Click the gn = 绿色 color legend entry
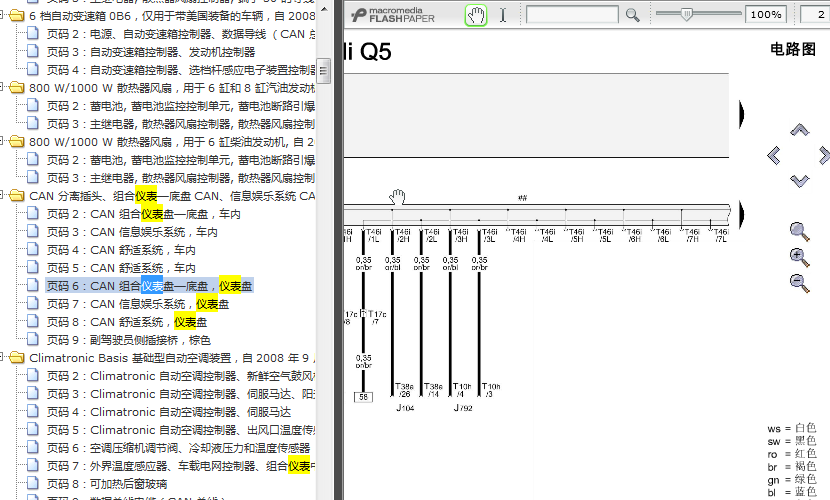 pos(792,479)
